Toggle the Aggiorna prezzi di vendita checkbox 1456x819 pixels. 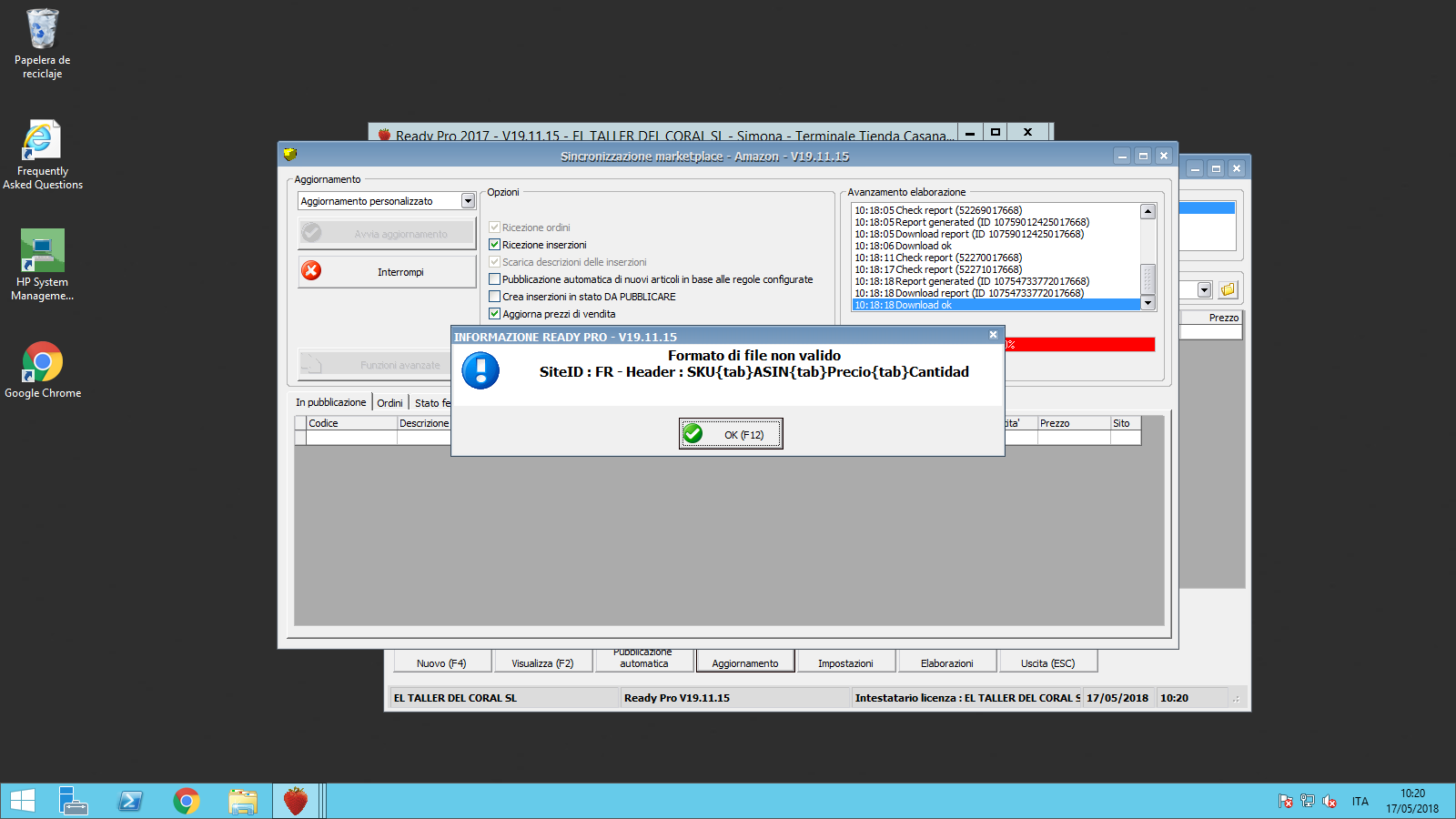click(495, 314)
